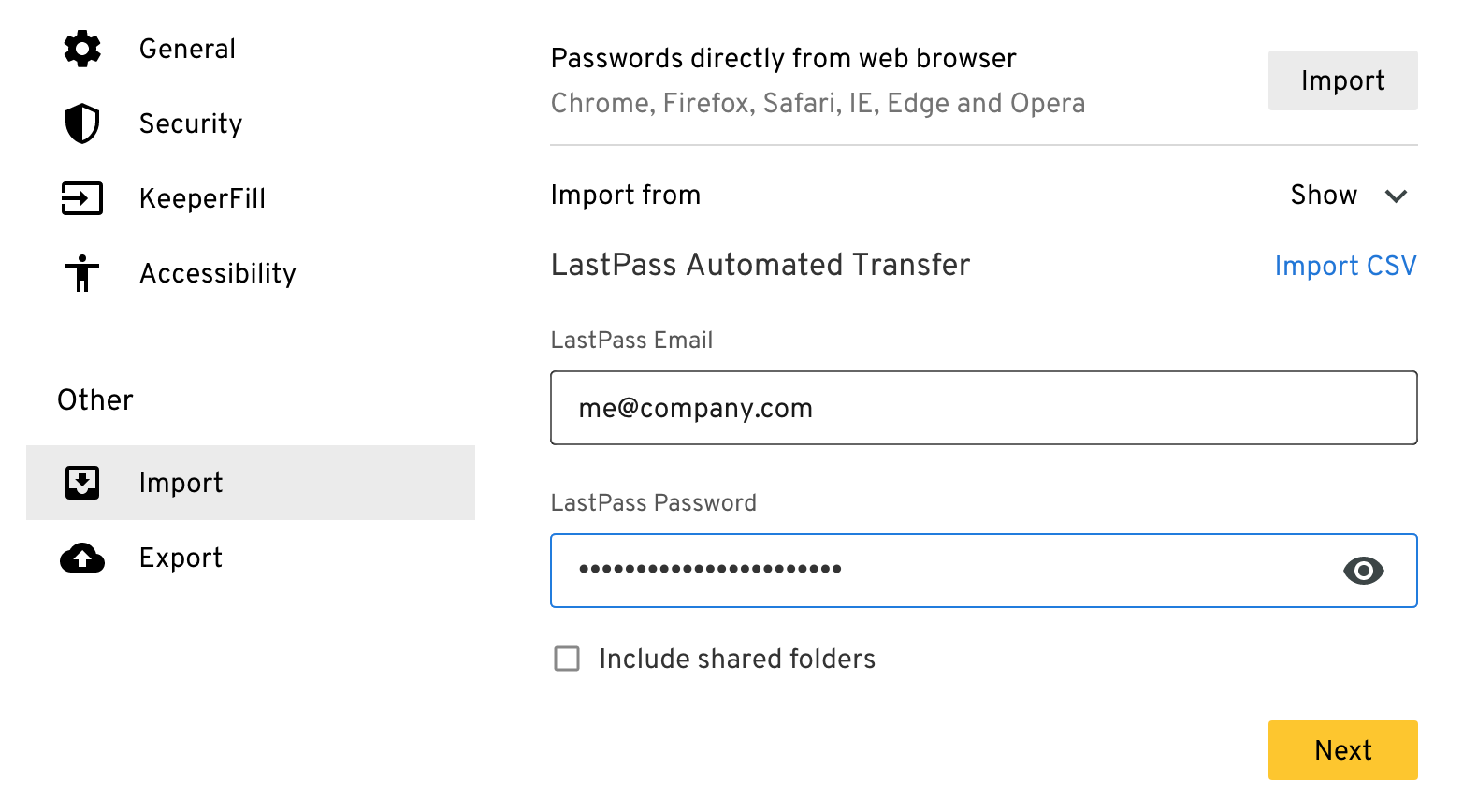Viewport: 1463px width, 812px height.
Task: Focus the LastPass Password field
Action: point(984,571)
